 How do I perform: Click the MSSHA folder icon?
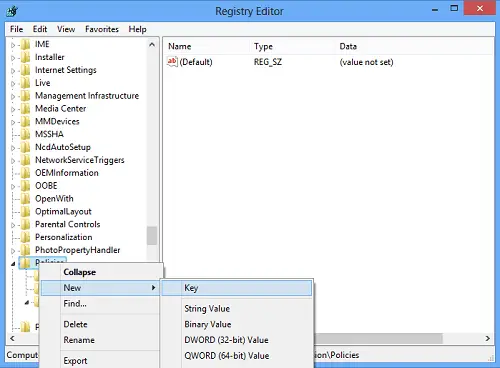[25, 134]
